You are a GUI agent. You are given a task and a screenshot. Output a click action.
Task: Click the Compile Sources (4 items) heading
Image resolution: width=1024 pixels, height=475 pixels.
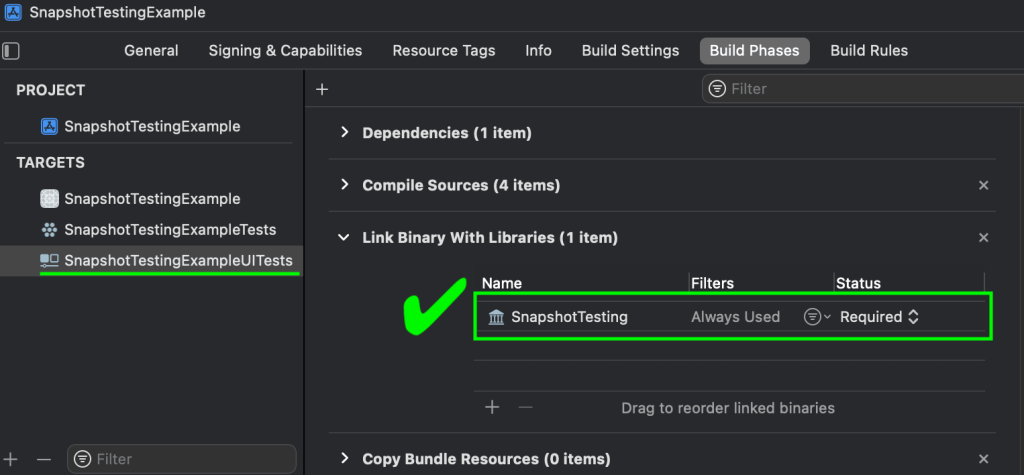461,186
